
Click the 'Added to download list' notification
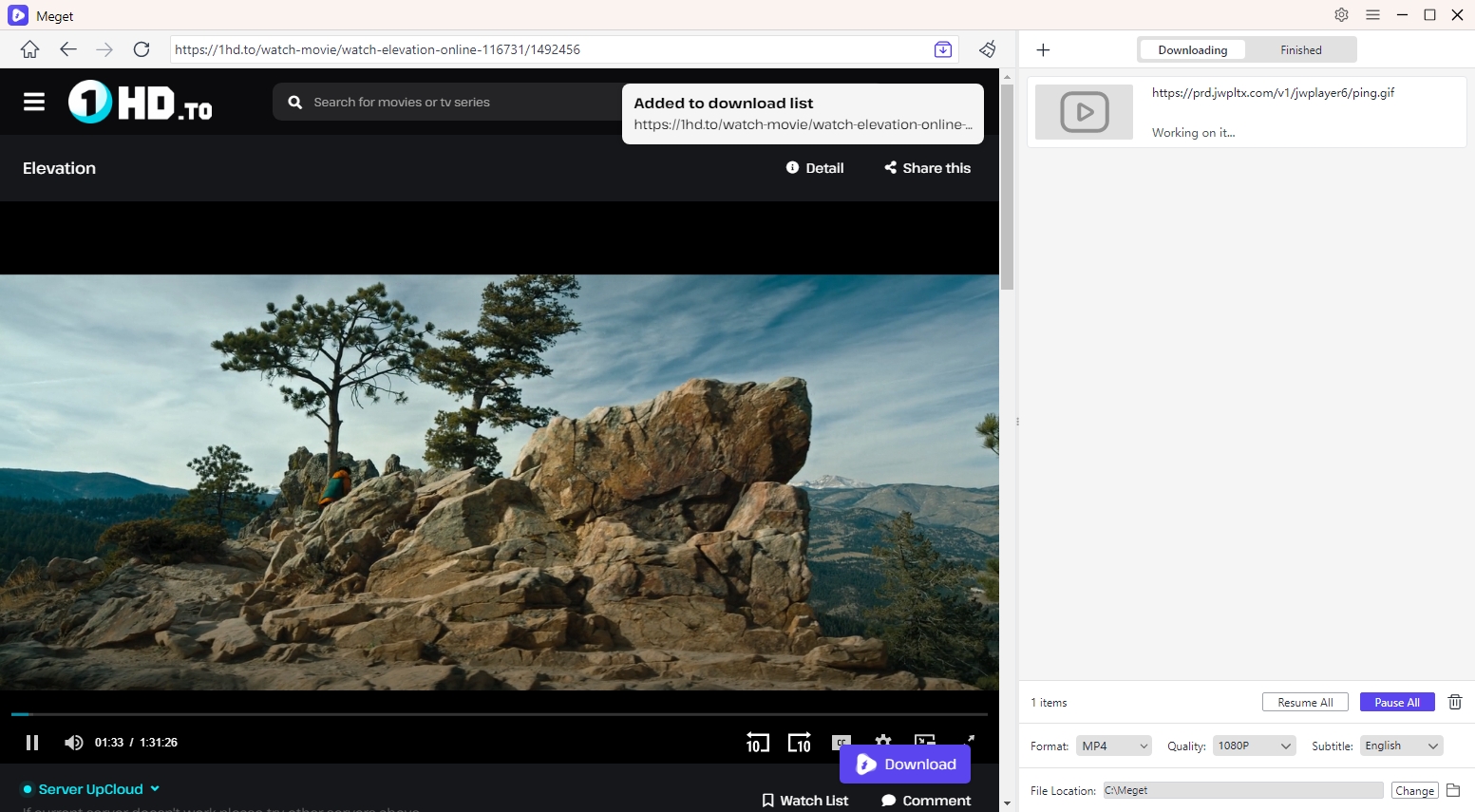(803, 114)
